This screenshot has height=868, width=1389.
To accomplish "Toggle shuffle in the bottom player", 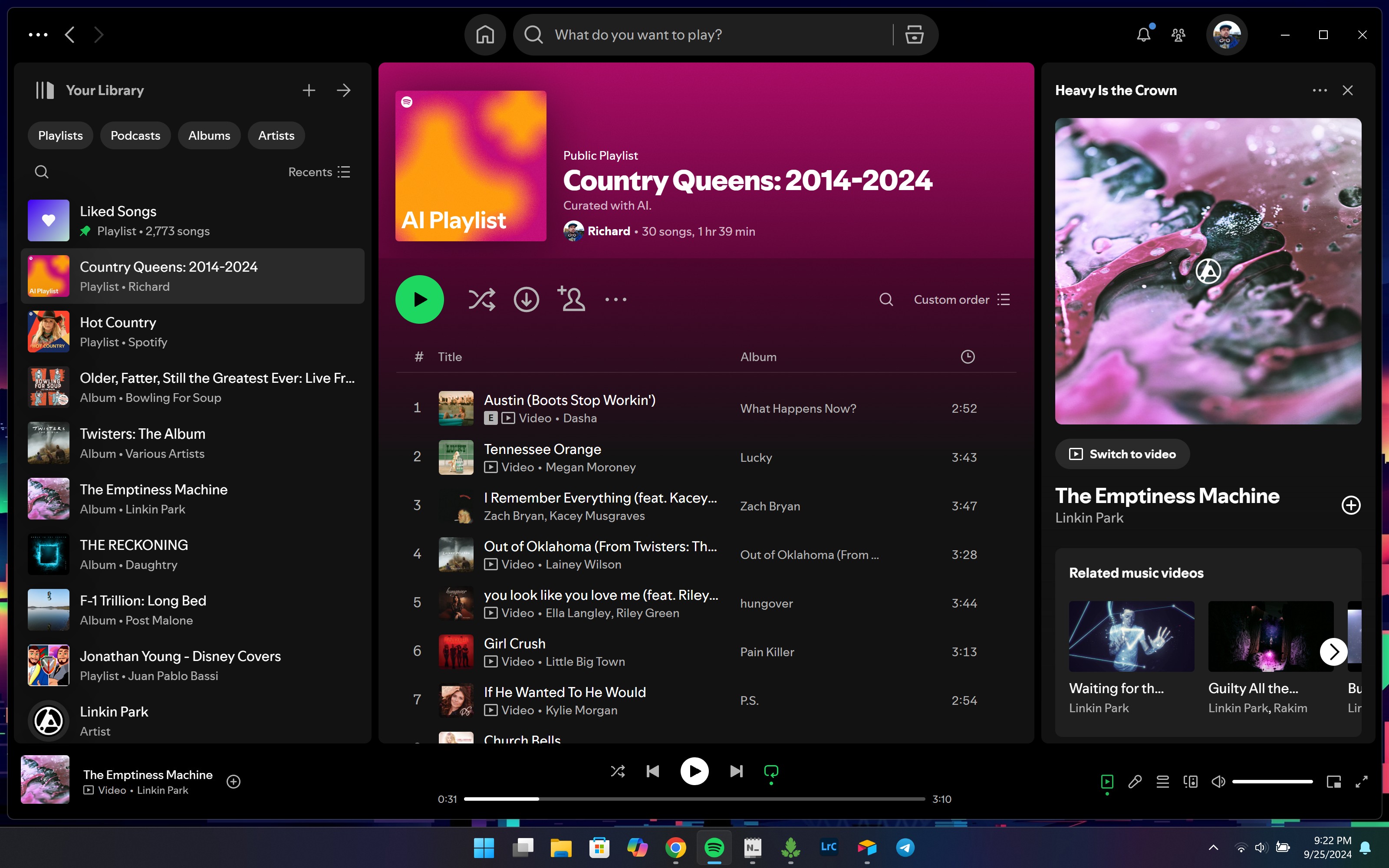I will 618,771.
